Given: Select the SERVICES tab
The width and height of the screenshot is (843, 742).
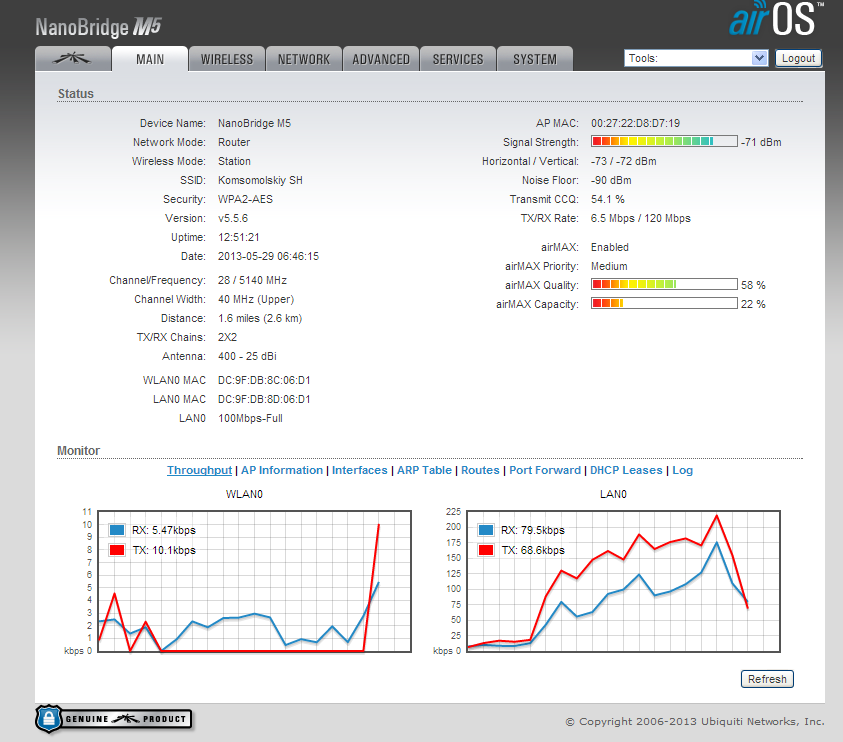Looking at the screenshot, I should pos(458,59).
